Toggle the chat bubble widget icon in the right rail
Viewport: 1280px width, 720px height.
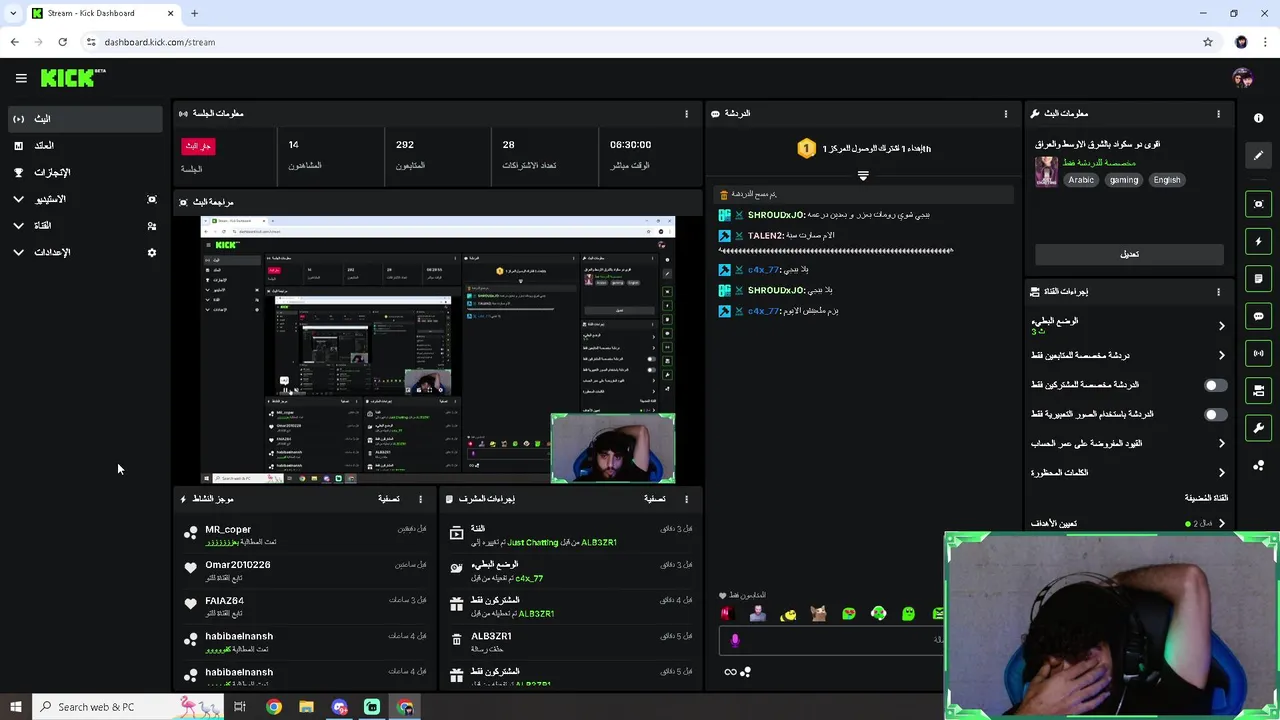(1258, 316)
